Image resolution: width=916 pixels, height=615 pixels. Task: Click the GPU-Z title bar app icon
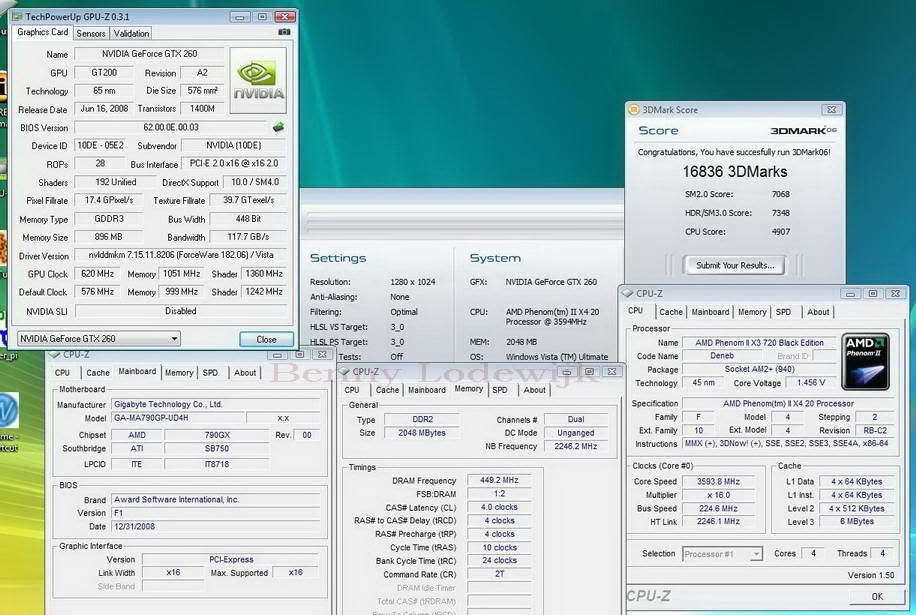tap(17, 16)
